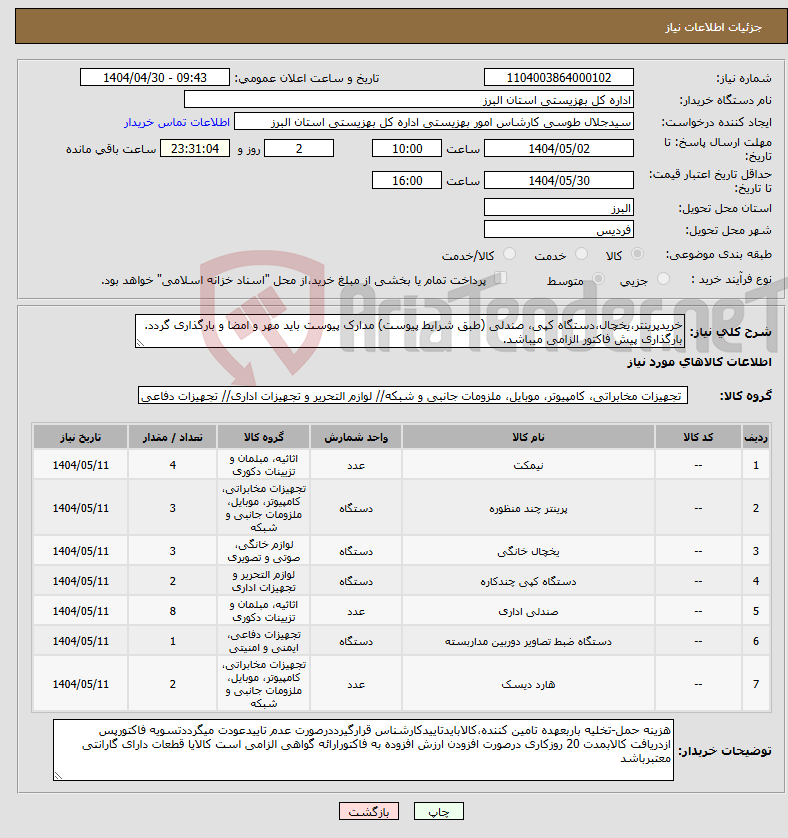
Task: Click the تاریخ نیاز column header
Action: [x=80, y=437]
